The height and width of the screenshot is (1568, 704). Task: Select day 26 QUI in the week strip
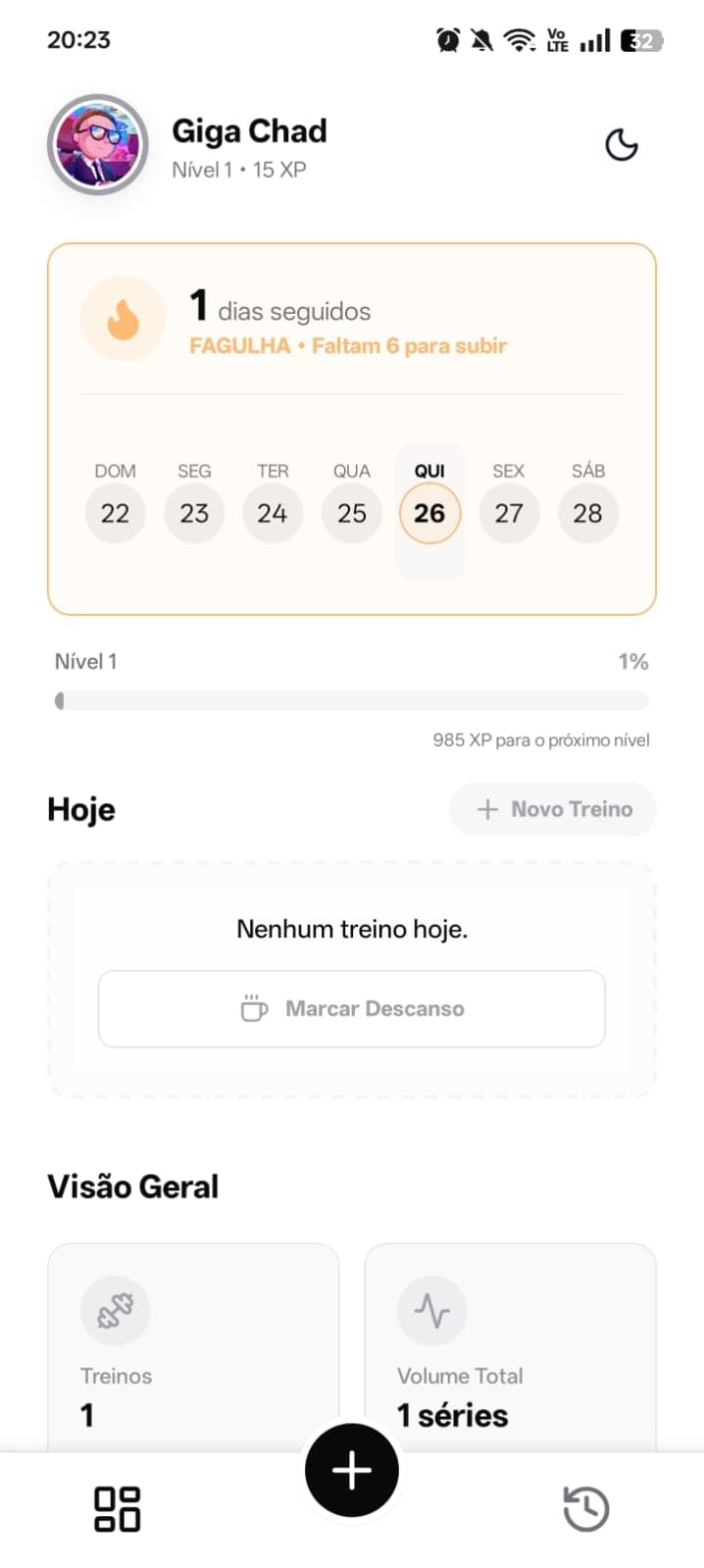tap(429, 513)
